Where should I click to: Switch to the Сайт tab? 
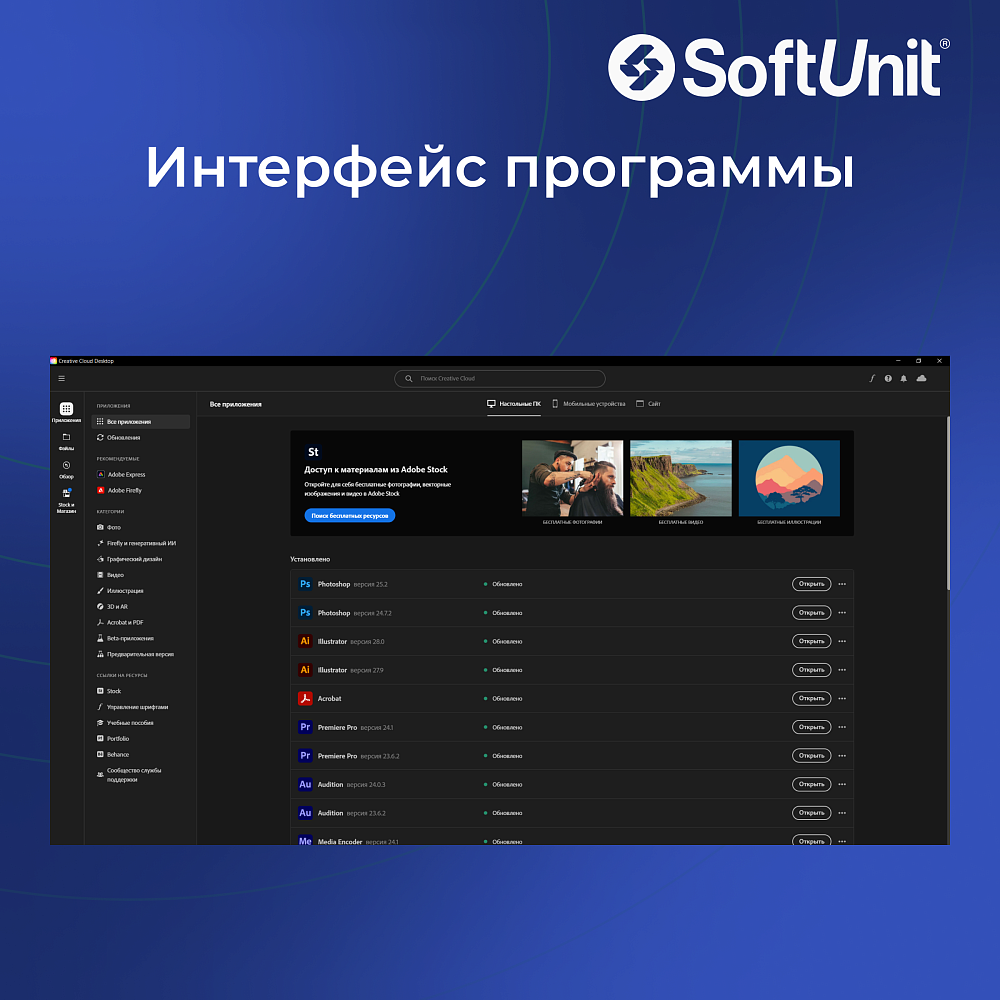click(649, 404)
